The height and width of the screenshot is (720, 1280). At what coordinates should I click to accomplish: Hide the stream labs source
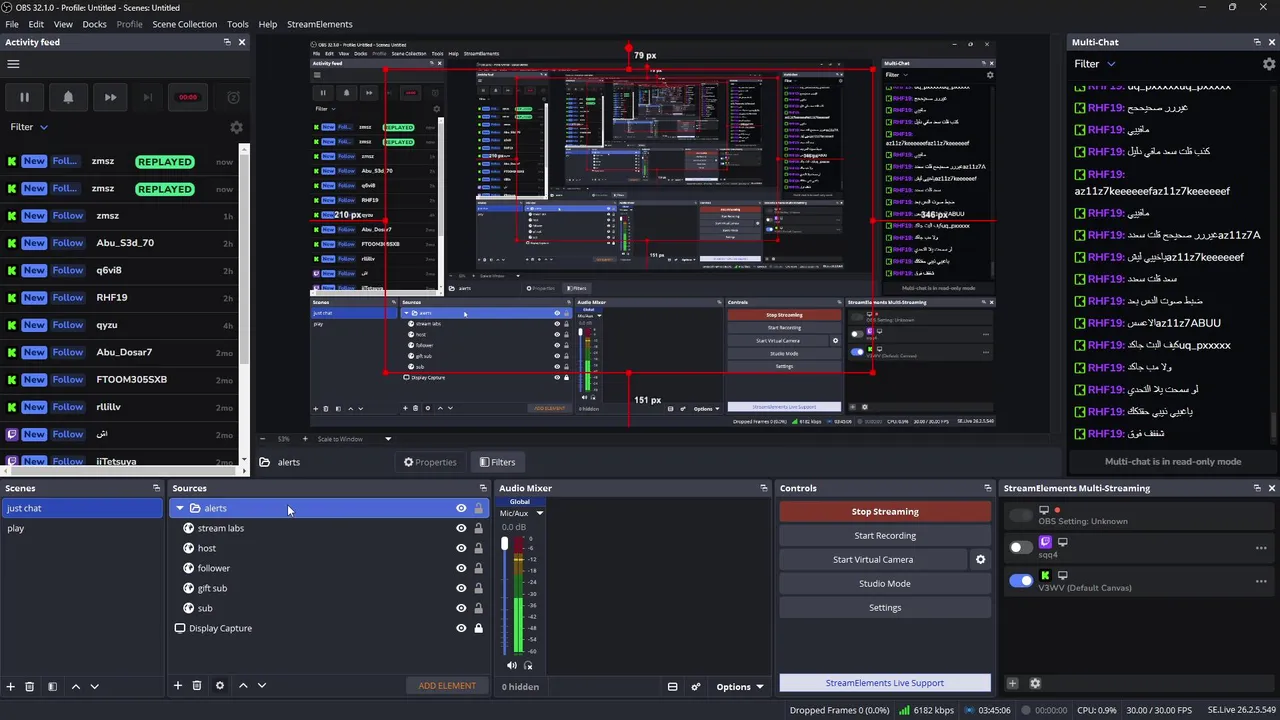point(461,528)
